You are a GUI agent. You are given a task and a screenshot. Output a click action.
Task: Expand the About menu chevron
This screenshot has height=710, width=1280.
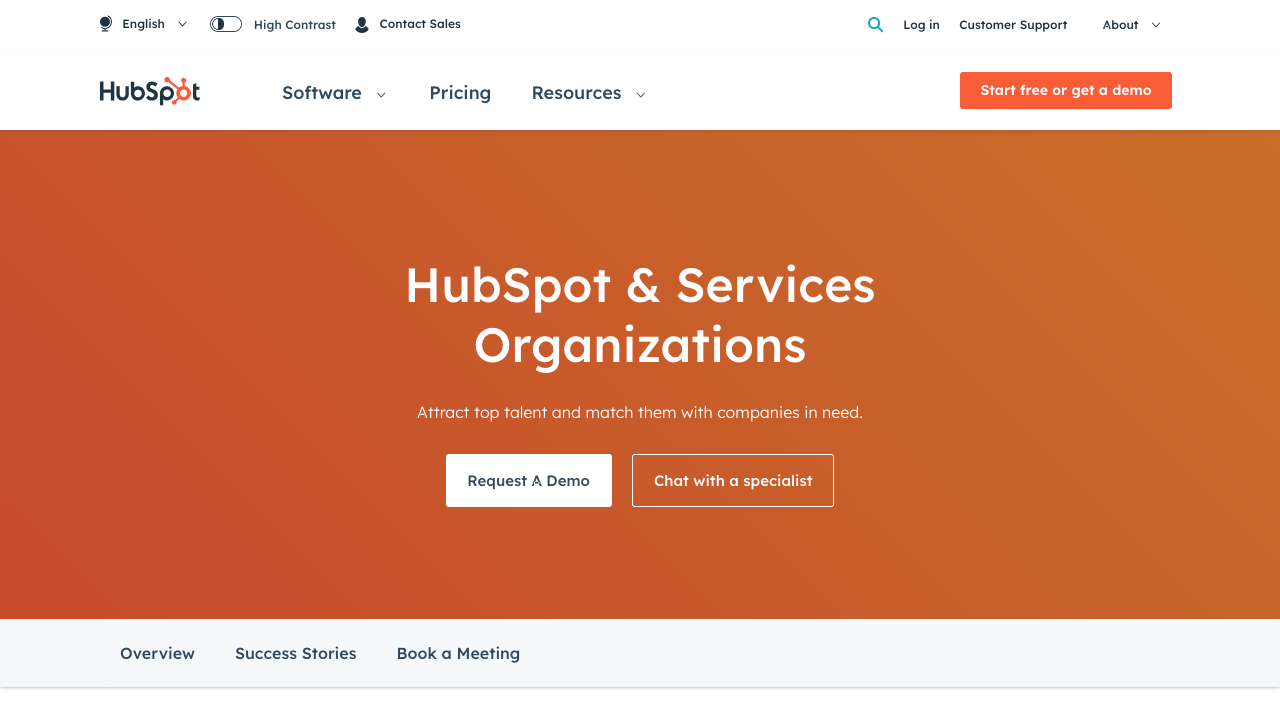(1156, 25)
